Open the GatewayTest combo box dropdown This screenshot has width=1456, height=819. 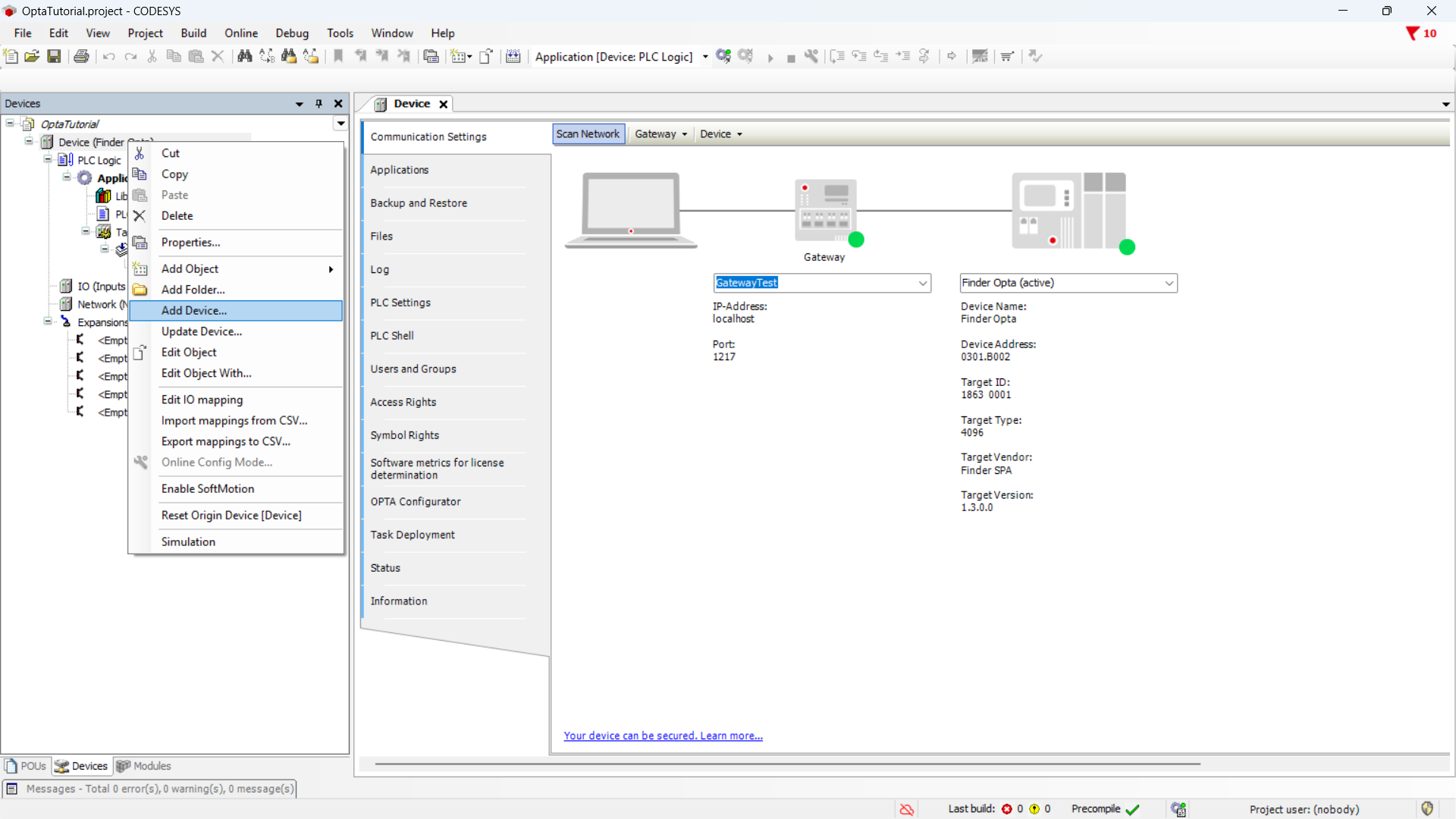[x=922, y=283]
